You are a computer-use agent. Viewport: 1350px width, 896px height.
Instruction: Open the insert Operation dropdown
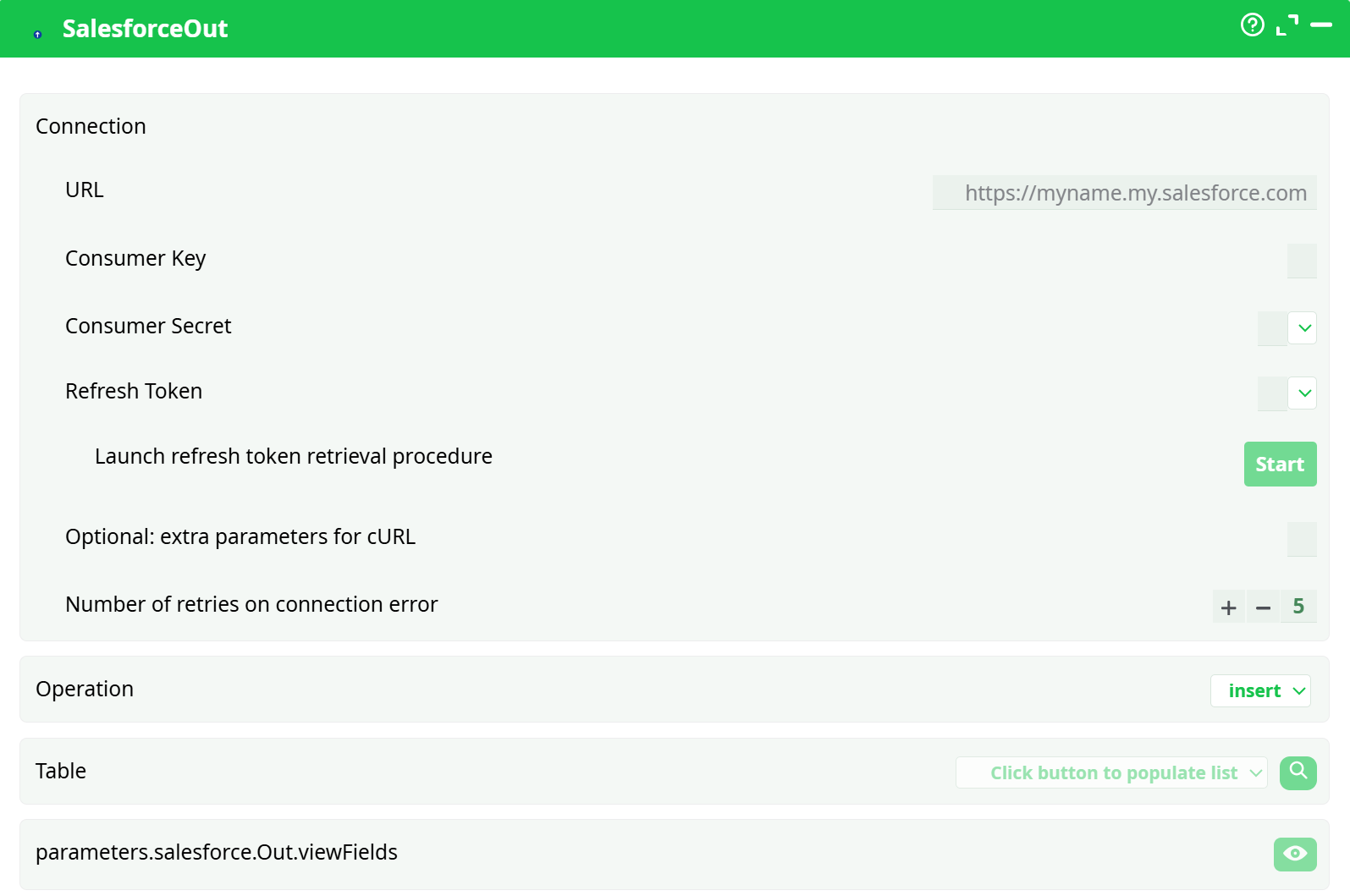1260,690
